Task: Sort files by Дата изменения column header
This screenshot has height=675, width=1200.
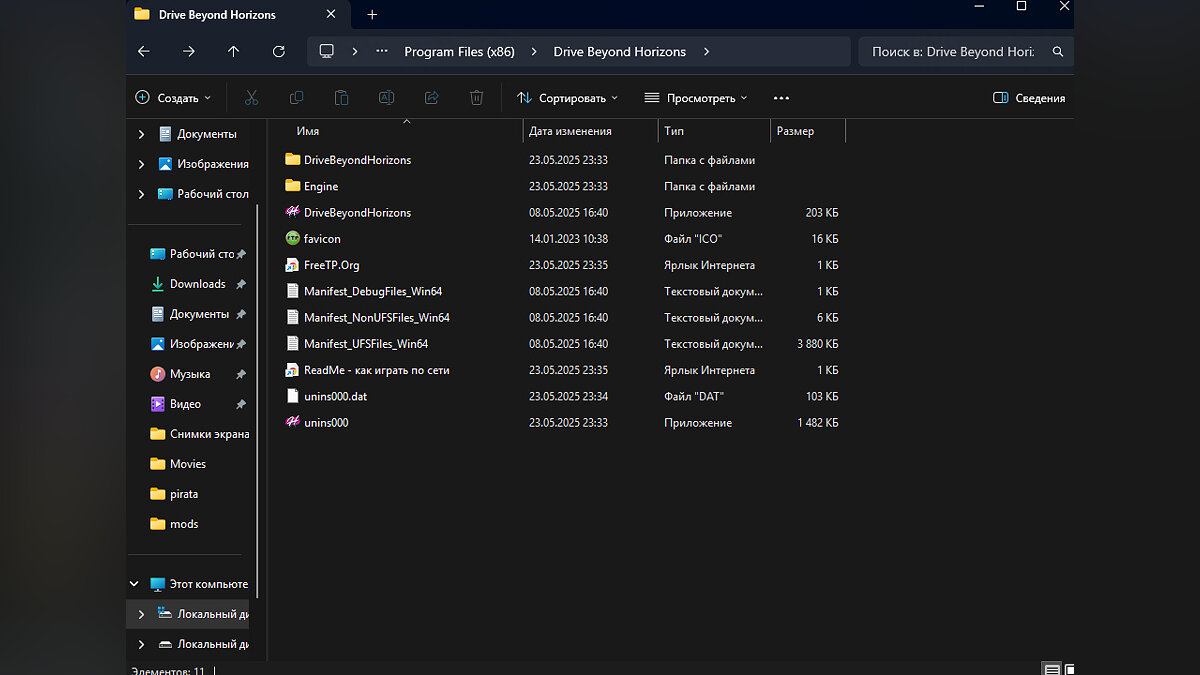Action: [x=570, y=131]
